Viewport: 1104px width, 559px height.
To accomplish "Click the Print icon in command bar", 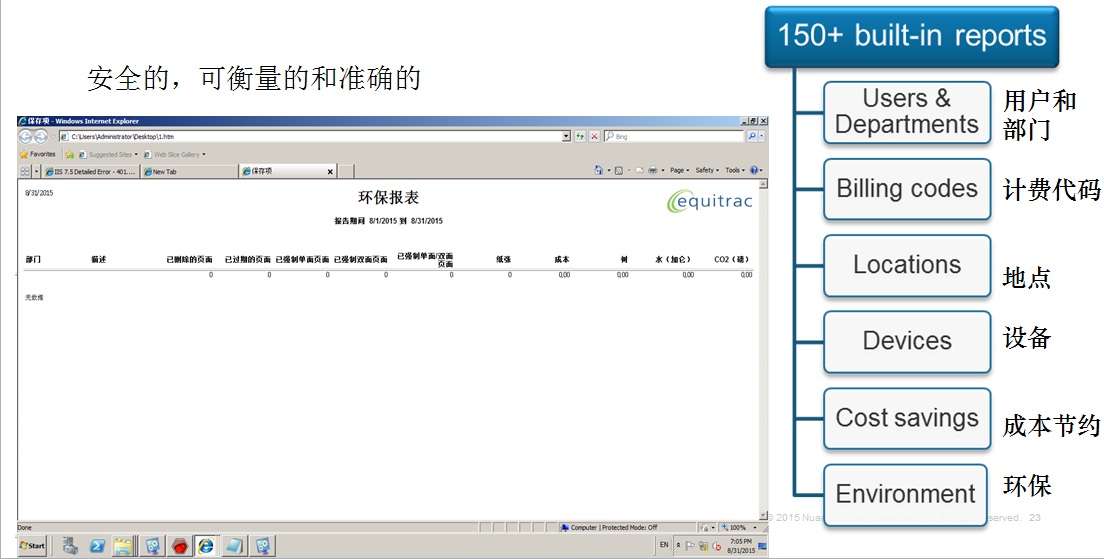I will coord(653,170).
